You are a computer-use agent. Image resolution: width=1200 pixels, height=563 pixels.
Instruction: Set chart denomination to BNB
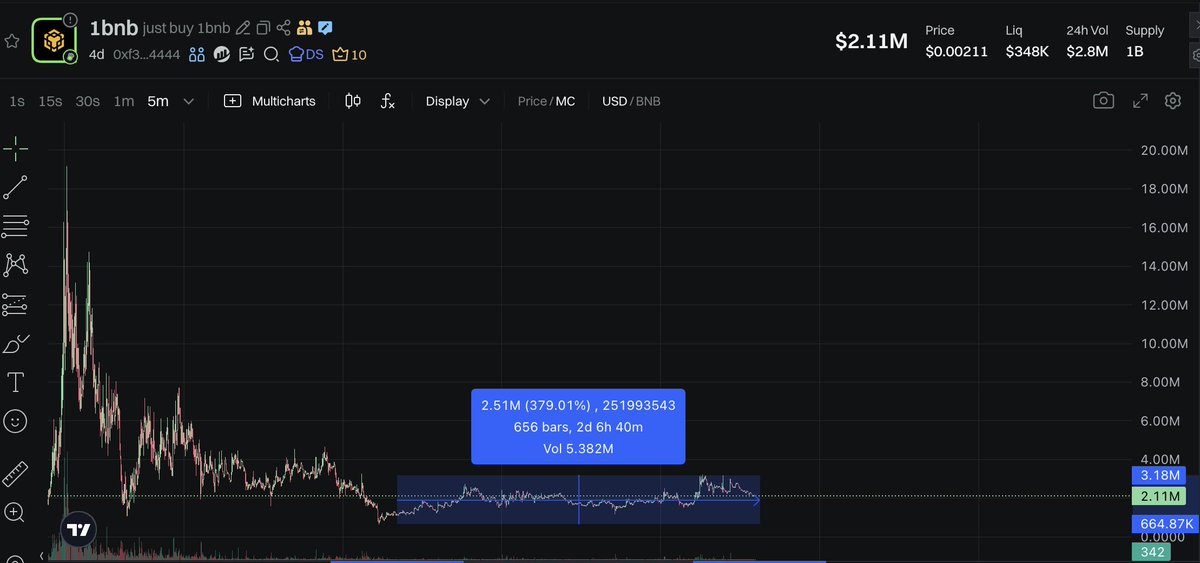tap(648, 101)
